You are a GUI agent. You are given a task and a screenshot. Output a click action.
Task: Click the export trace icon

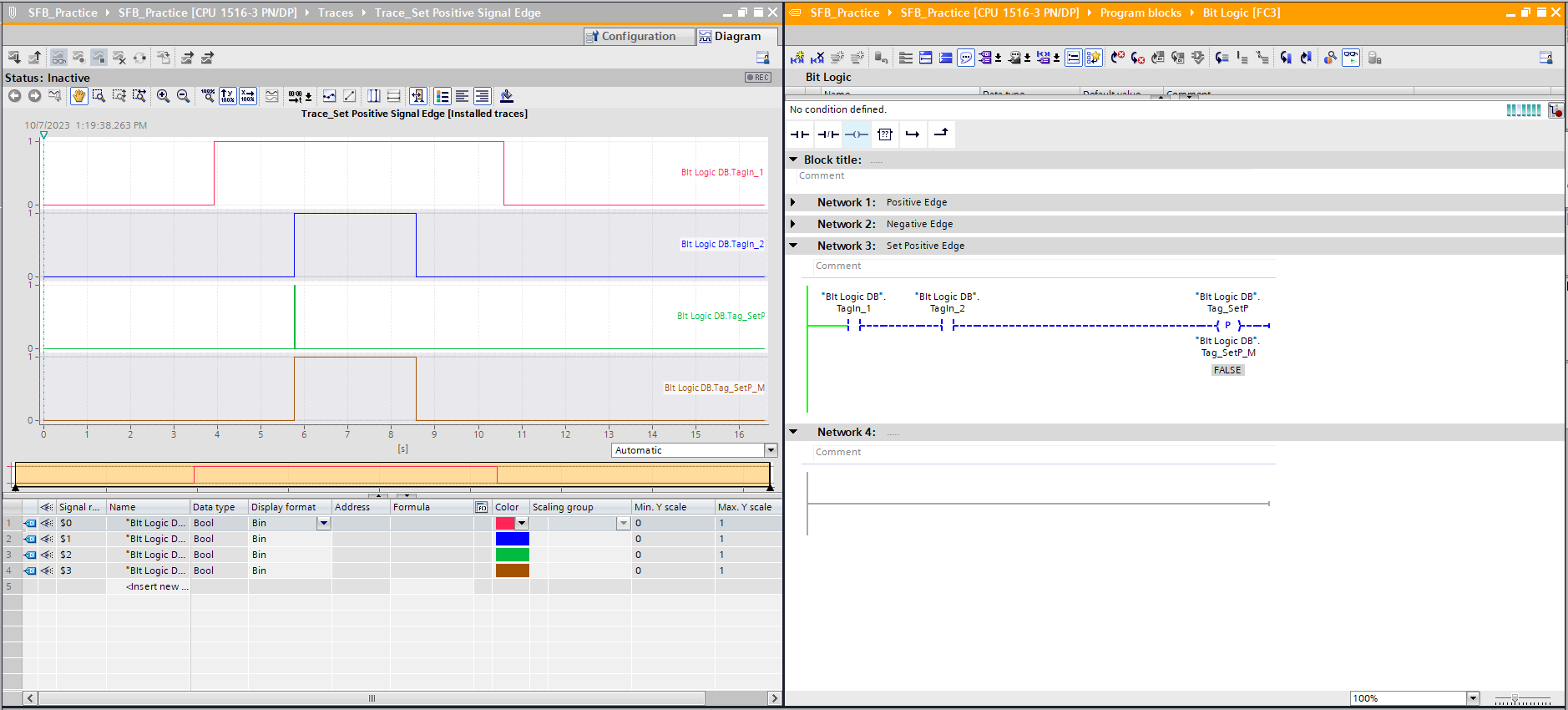pos(187,58)
